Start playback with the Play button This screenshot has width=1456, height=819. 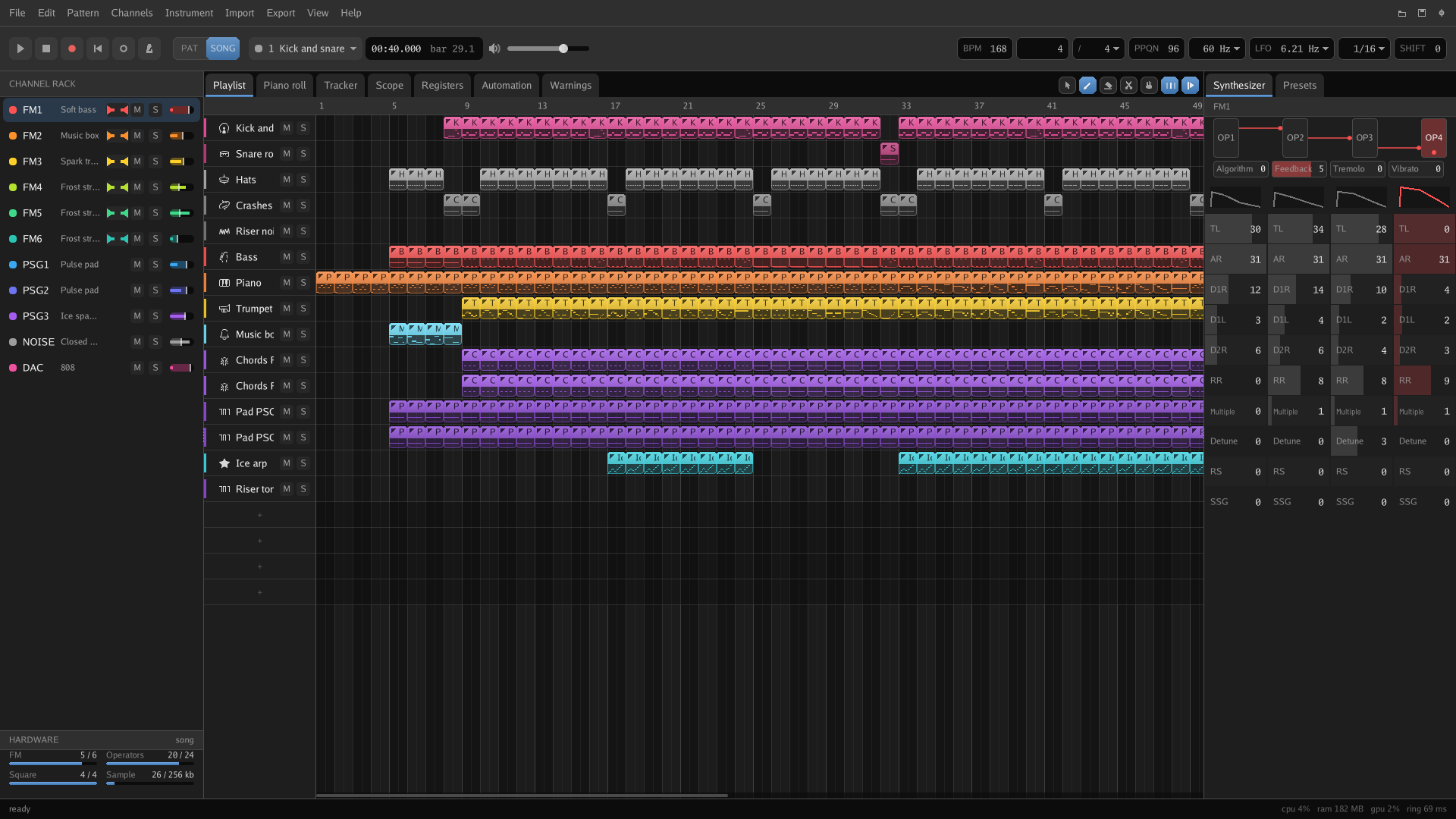click(20, 49)
